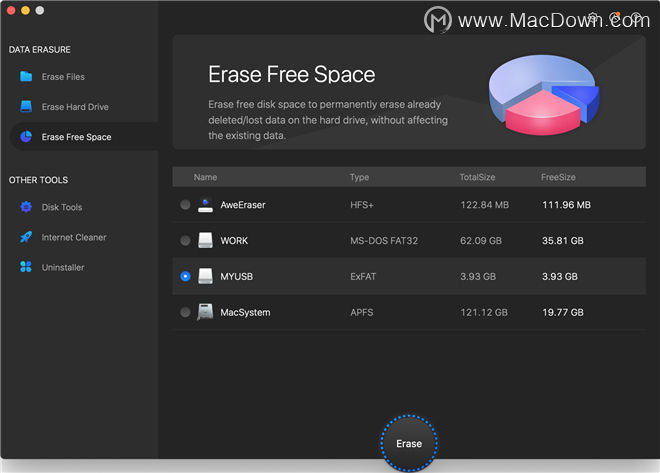Click the Name column header
Screen dimensions: 660x473
205,177
